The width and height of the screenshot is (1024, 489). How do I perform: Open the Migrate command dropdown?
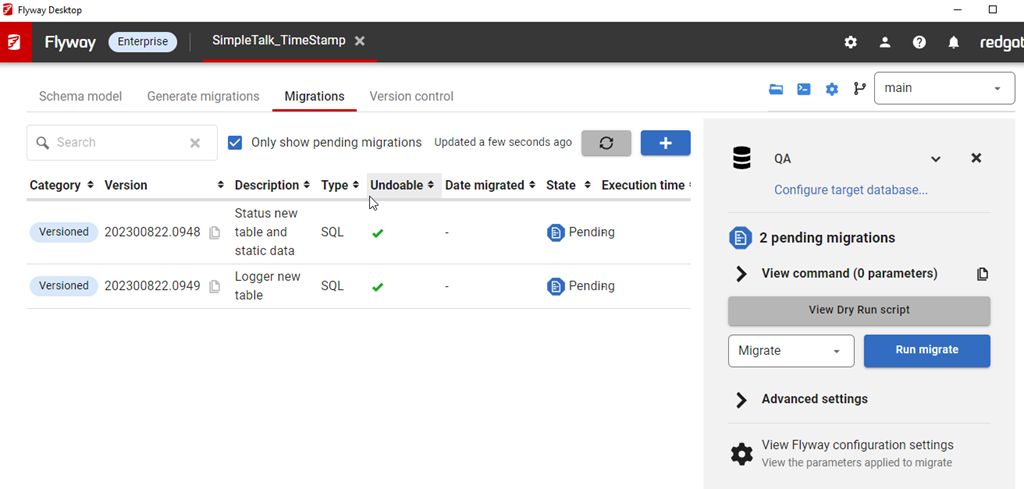click(790, 351)
